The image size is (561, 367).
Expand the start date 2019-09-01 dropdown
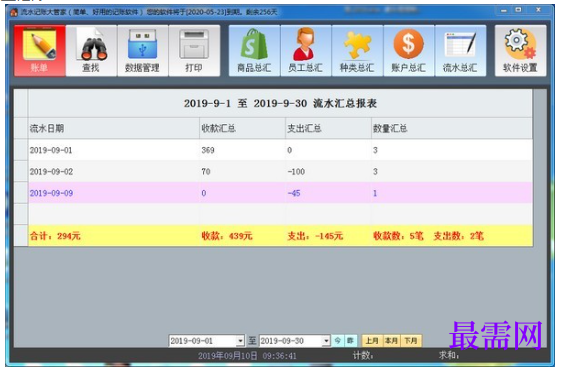point(240,341)
